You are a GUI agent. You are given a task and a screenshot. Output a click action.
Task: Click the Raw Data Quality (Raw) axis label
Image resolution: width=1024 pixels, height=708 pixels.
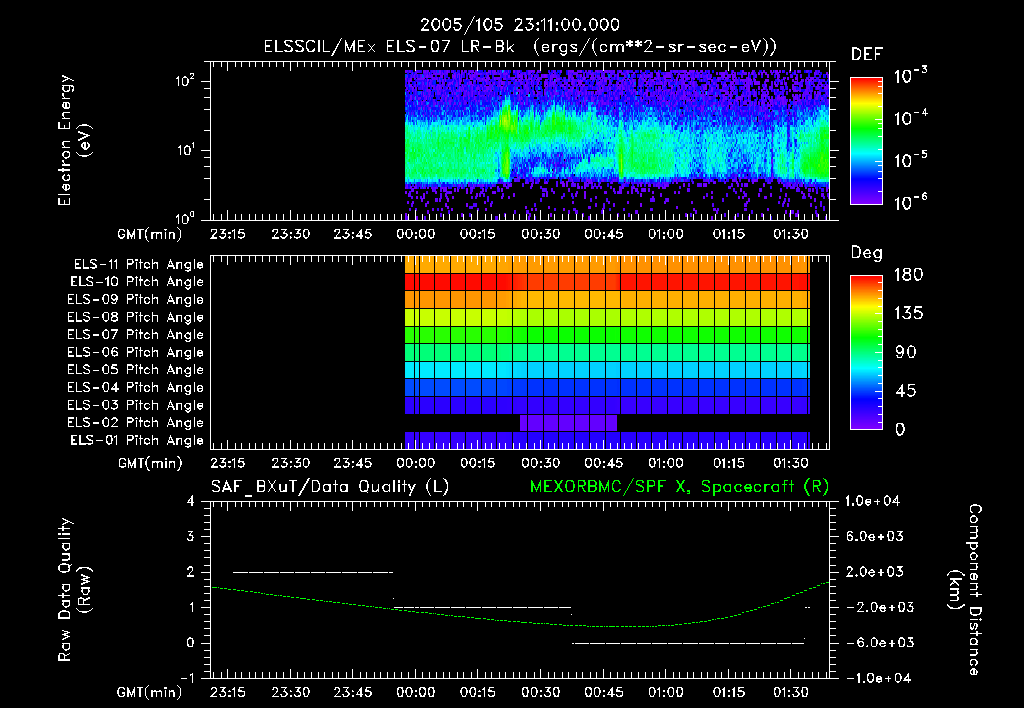click(74, 589)
